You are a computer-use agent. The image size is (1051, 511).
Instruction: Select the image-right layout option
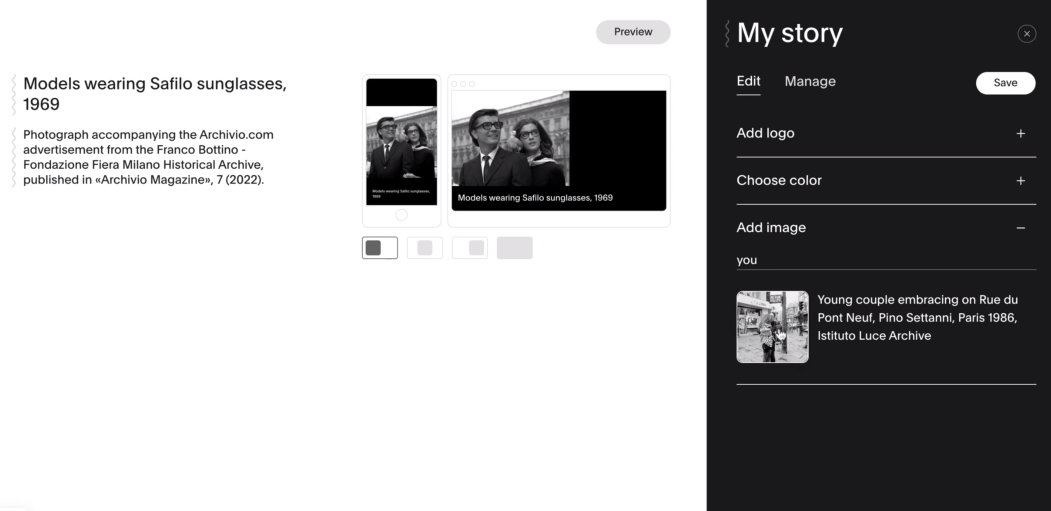click(x=469, y=247)
